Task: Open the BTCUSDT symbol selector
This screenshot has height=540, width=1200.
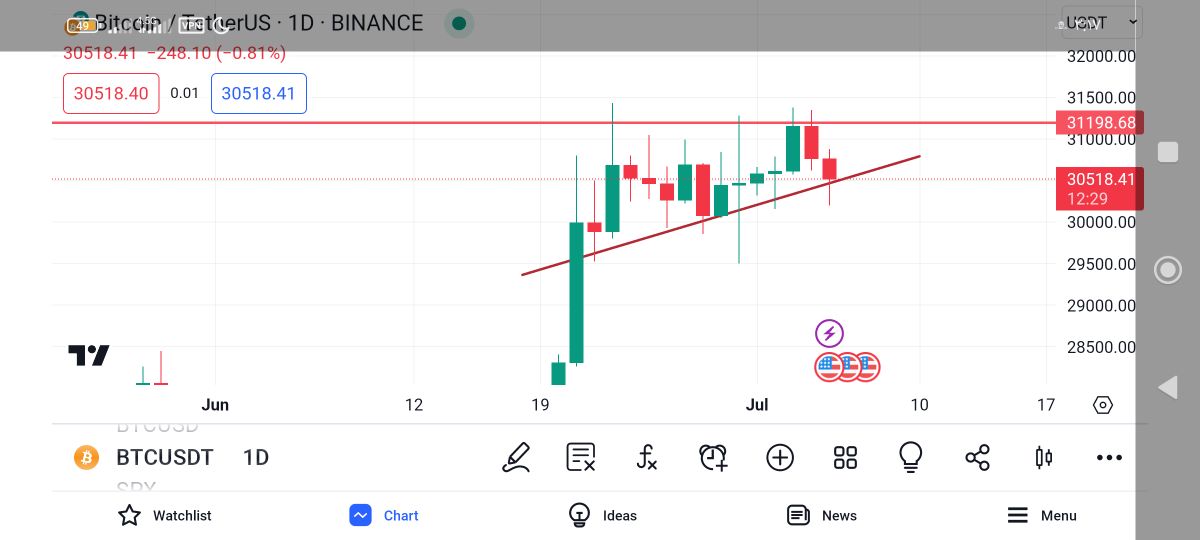Action: click(x=164, y=458)
